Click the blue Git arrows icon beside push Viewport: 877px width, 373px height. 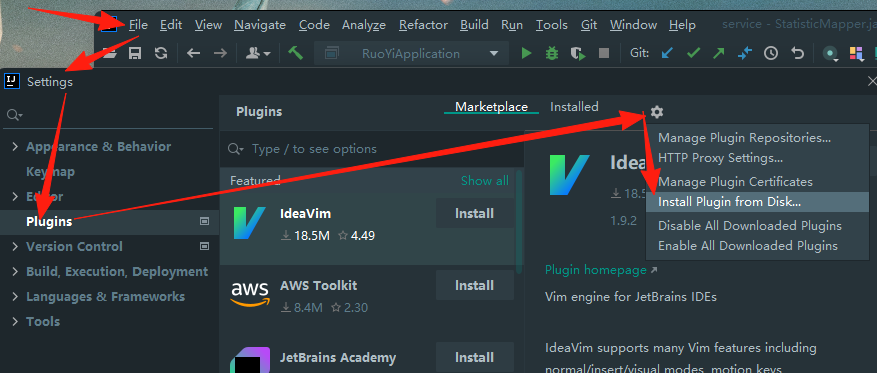point(745,53)
